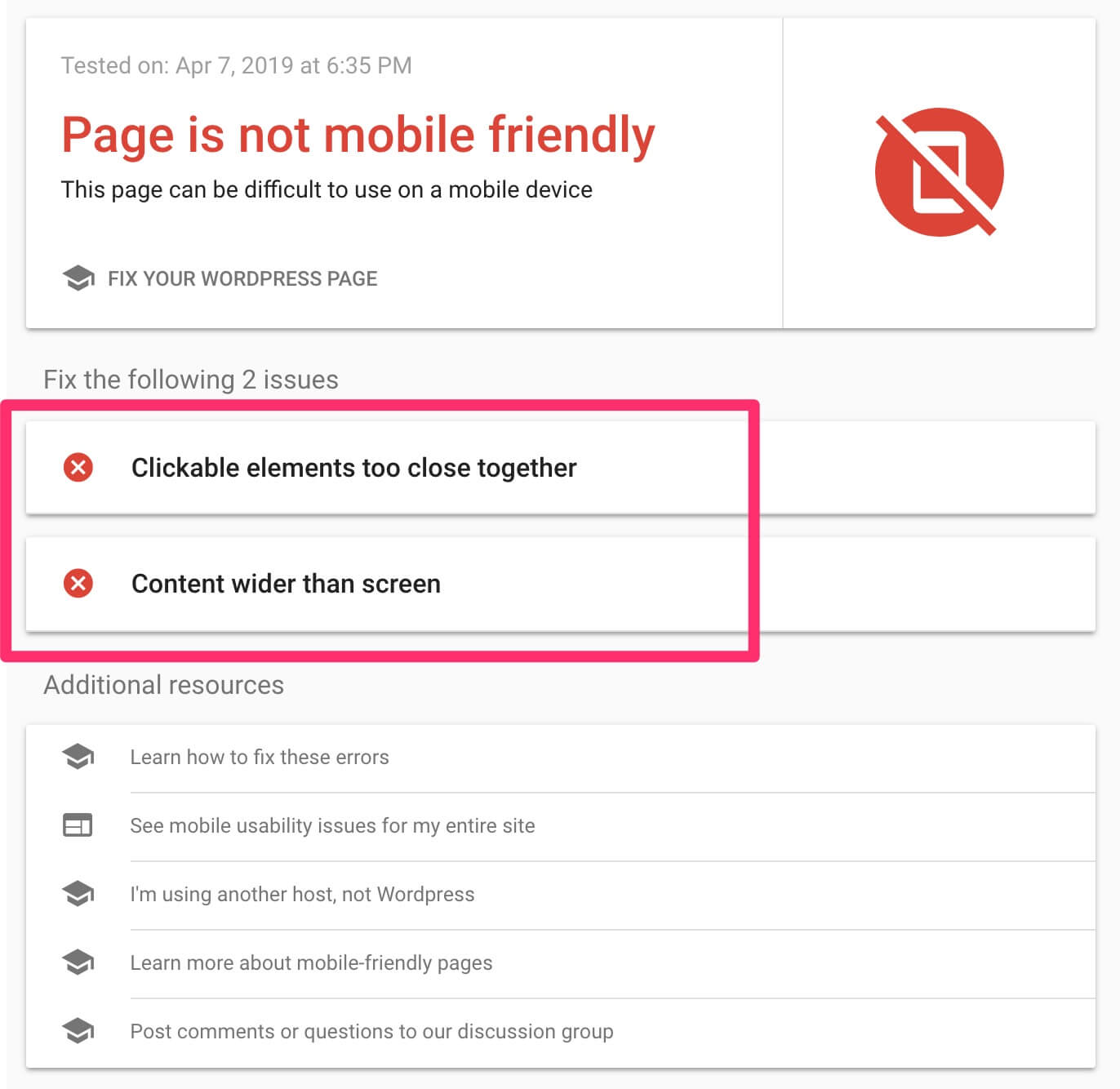Select I'm using another host, not Wordpress
The width and height of the screenshot is (1120, 1089).
tap(302, 894)
